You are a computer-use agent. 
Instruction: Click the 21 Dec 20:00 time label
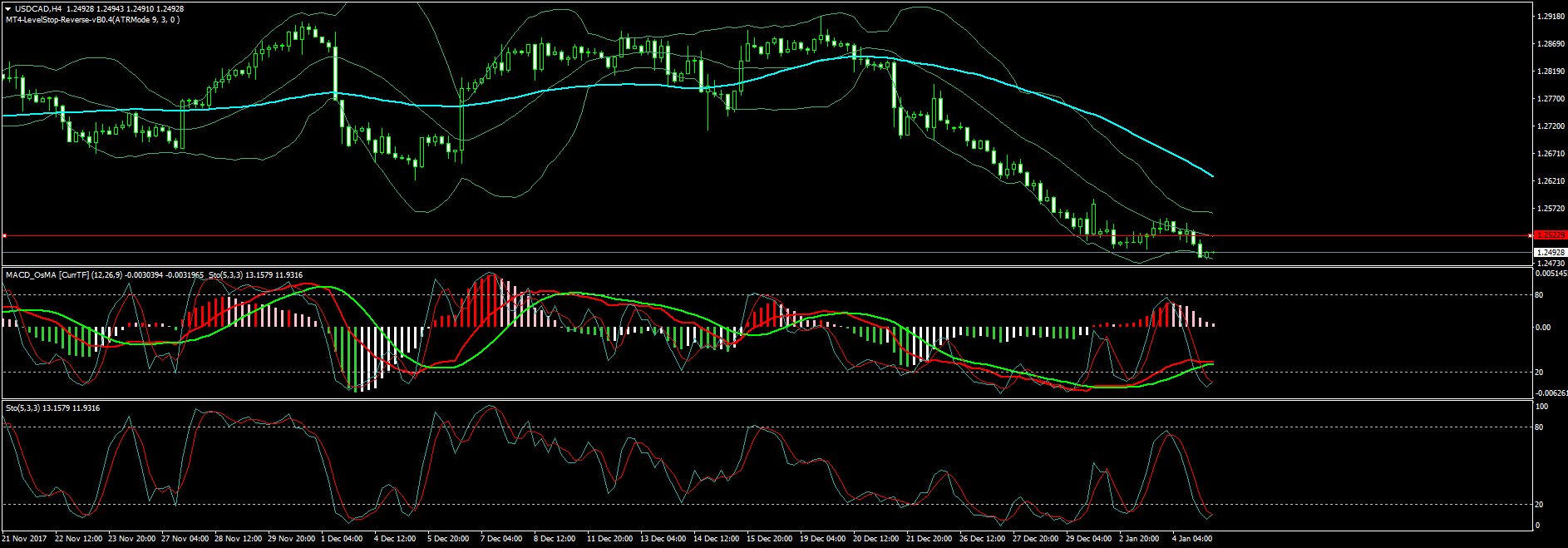[x=929, y=539]
